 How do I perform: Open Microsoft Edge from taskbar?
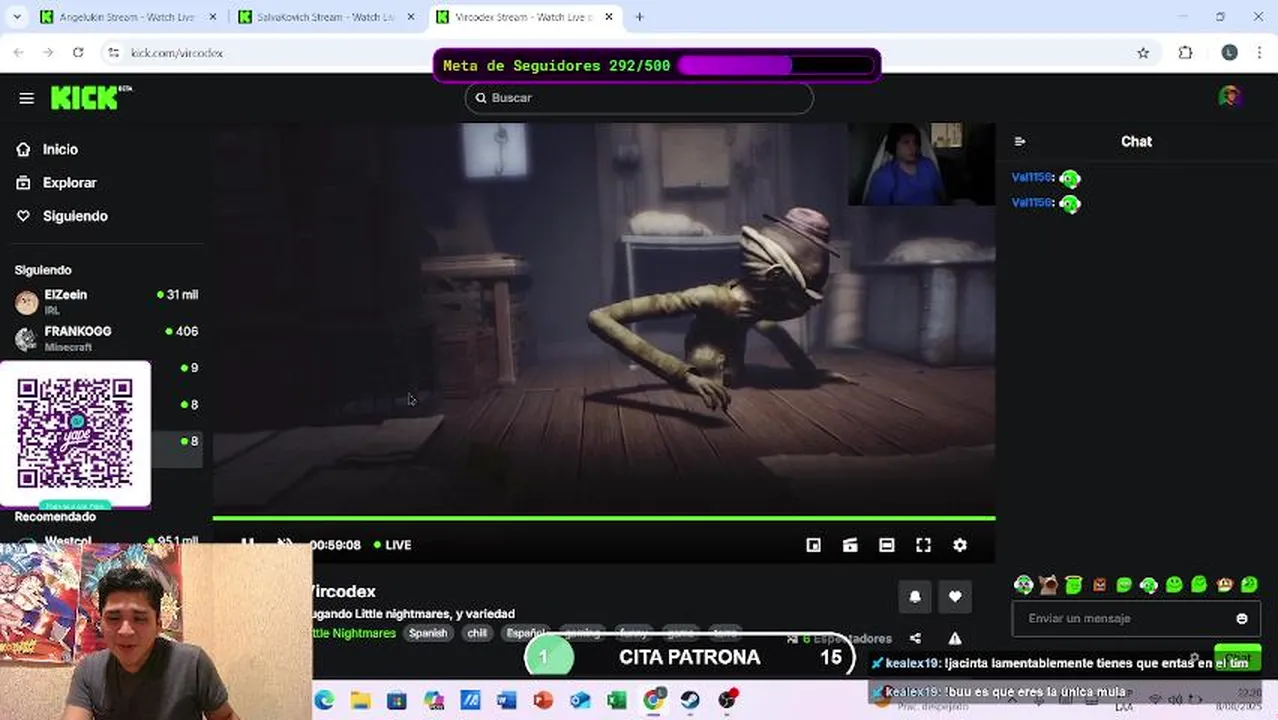(x=324, y=700)
